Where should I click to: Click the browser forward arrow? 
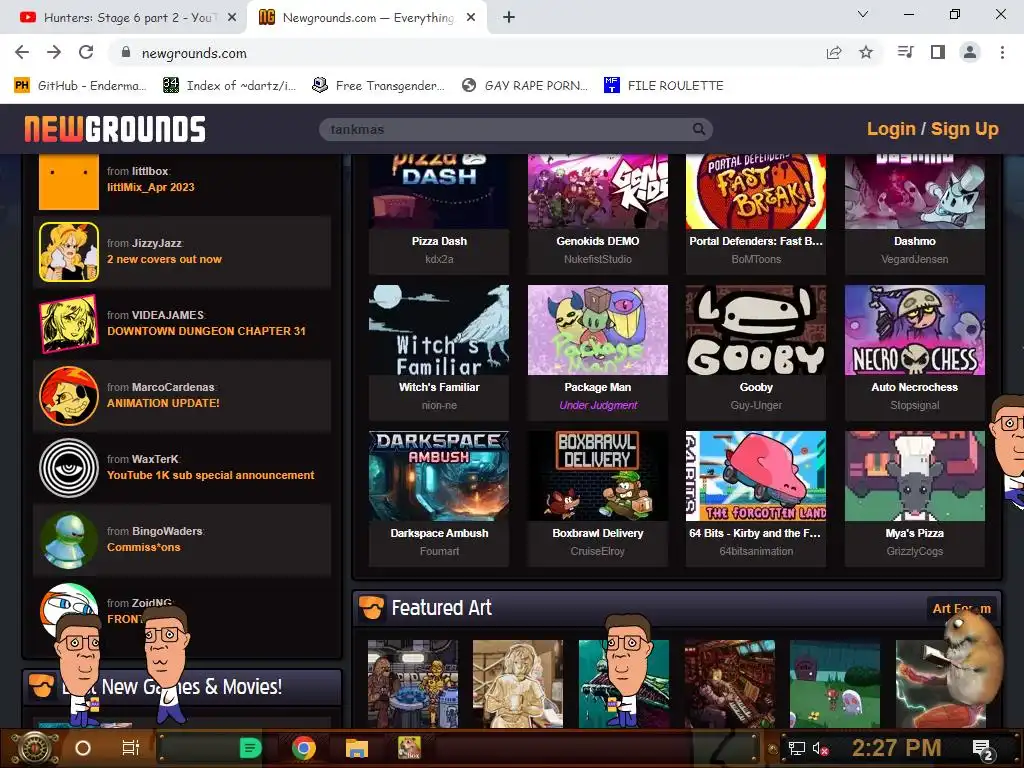54,52
